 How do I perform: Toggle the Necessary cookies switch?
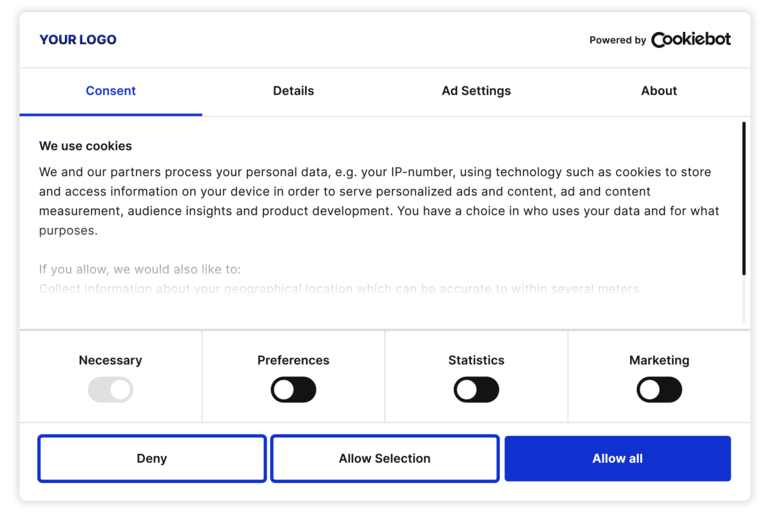coord(110,390)
